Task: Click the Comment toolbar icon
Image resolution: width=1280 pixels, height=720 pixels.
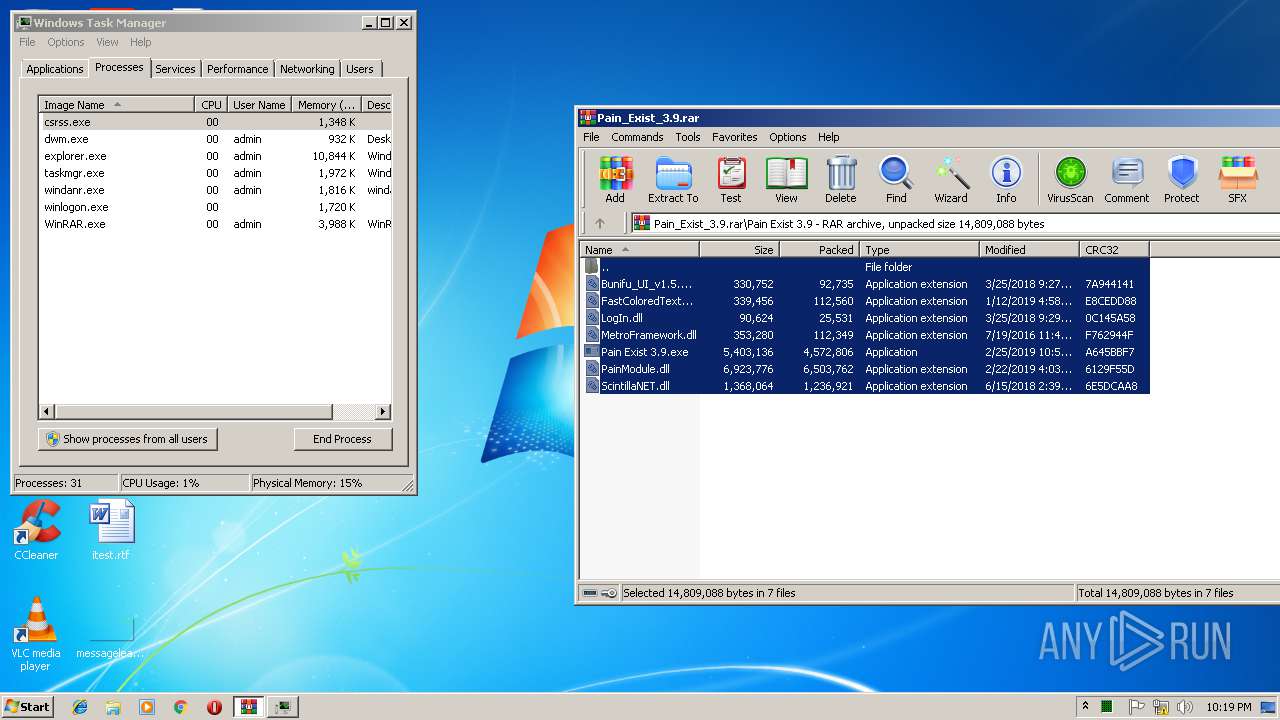Action: [x=1127, y=179]
